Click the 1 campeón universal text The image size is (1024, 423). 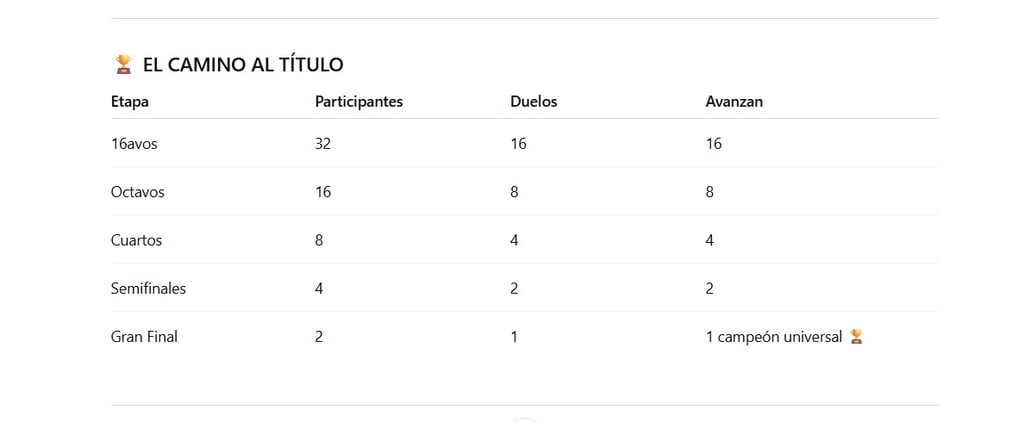(774, 337)
